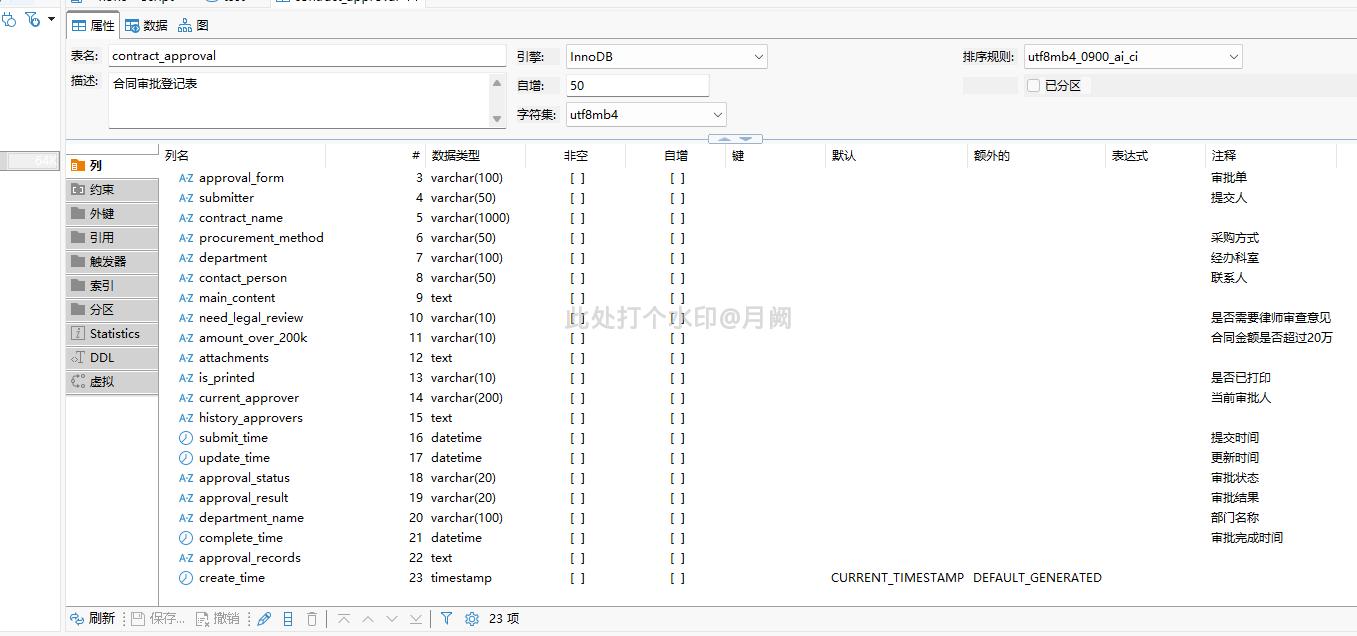Click the delete trash icon in the bottom toolbar

point(312,619)
